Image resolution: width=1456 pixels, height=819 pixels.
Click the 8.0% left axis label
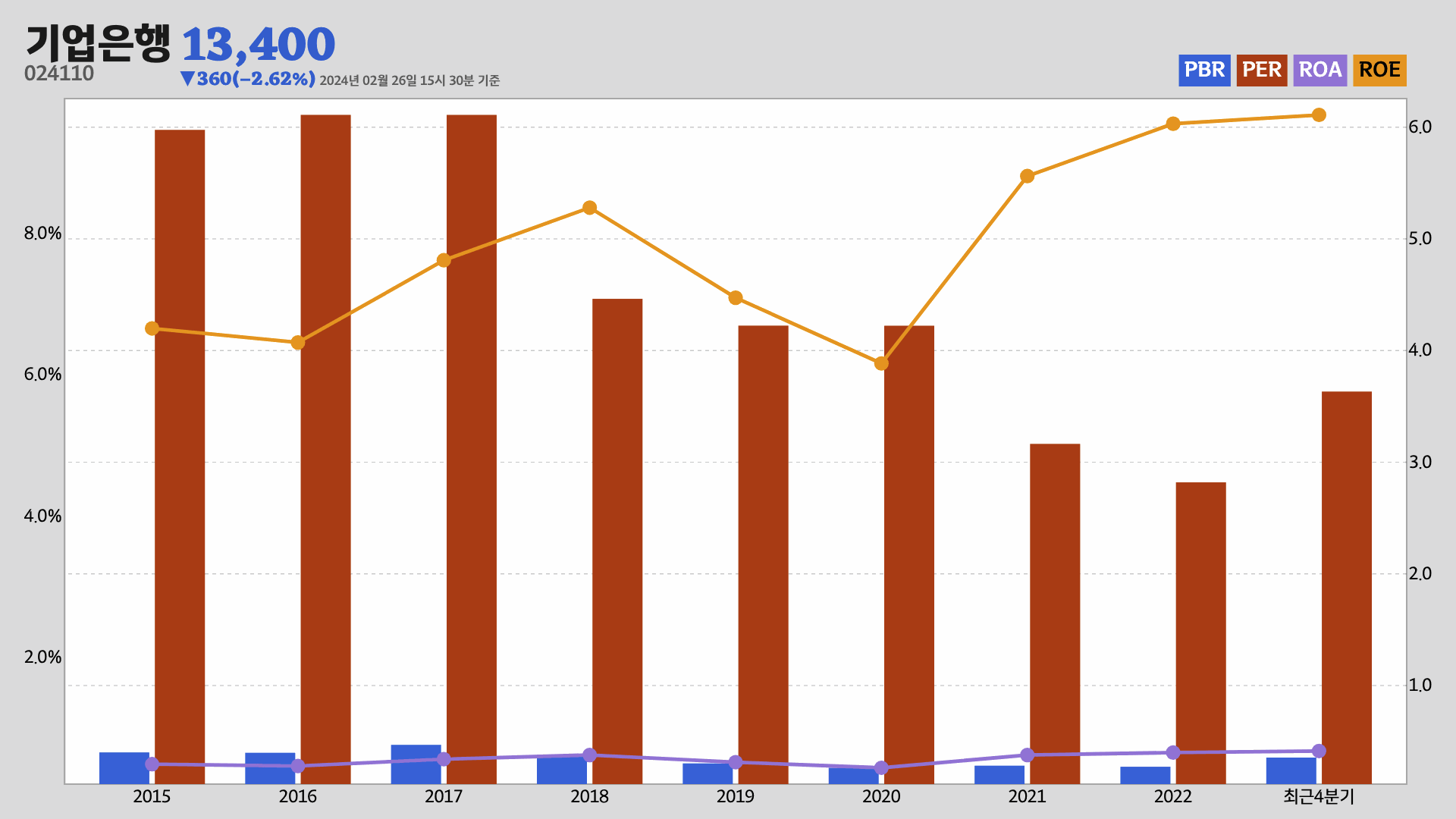click(x=42, y=234)
